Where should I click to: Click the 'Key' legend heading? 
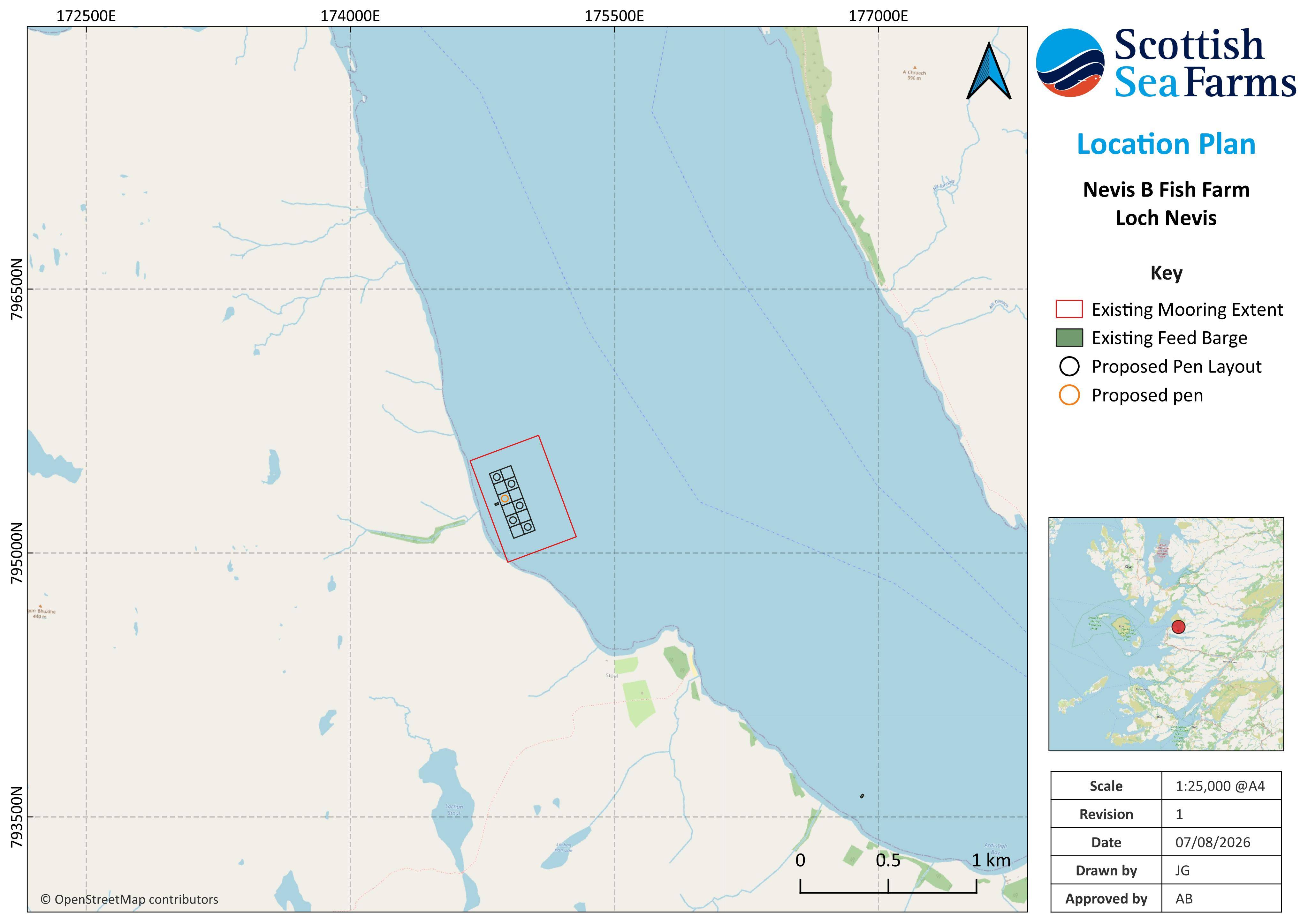click(x=1166, y=273)
